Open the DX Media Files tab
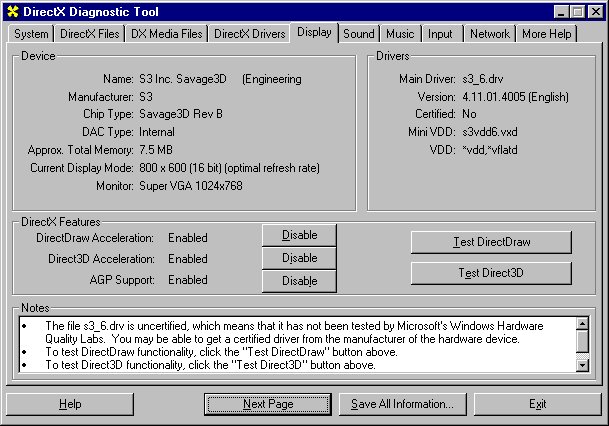 coord(166,34)
